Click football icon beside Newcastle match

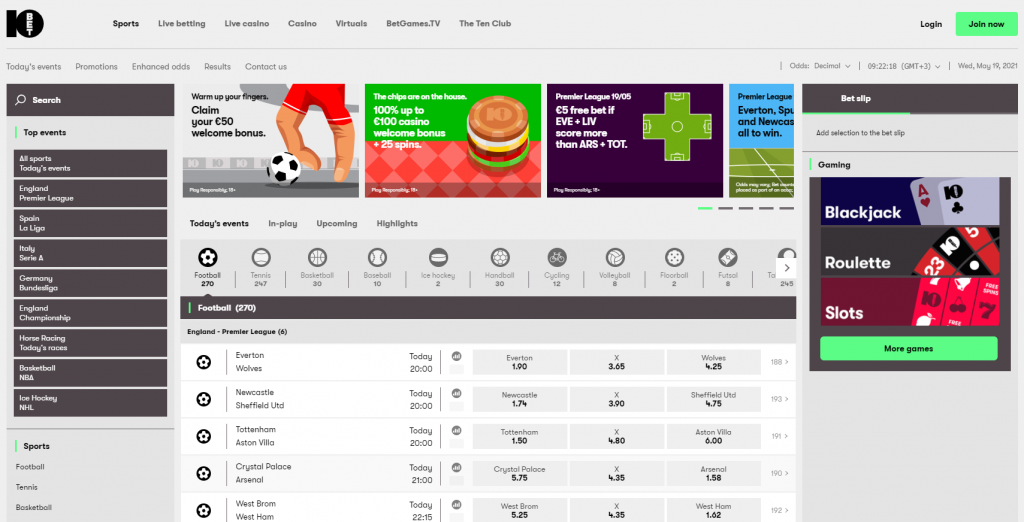(204, 399)
